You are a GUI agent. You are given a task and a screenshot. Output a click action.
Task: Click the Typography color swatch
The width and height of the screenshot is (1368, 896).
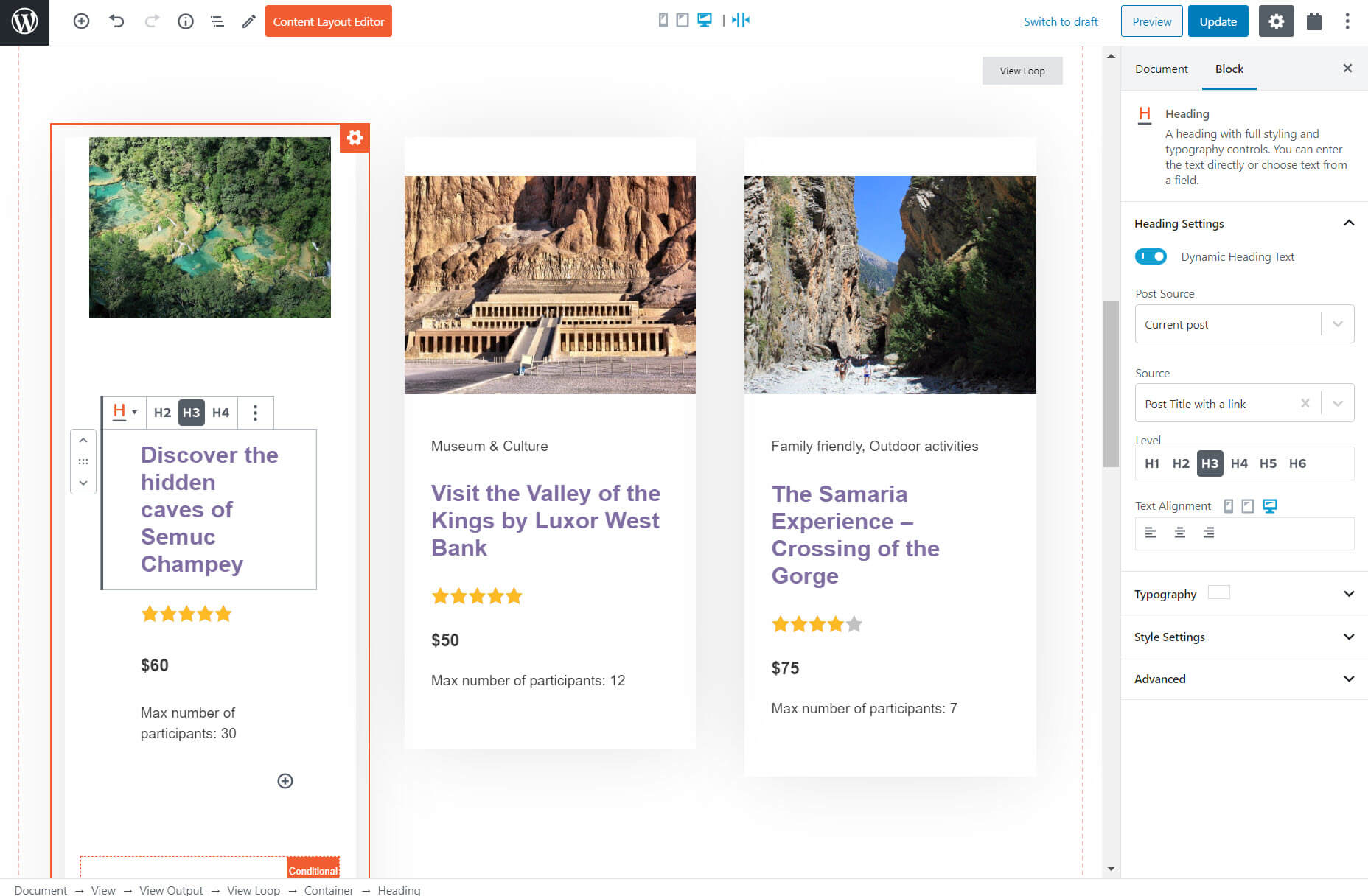[x=1219, y=592]
